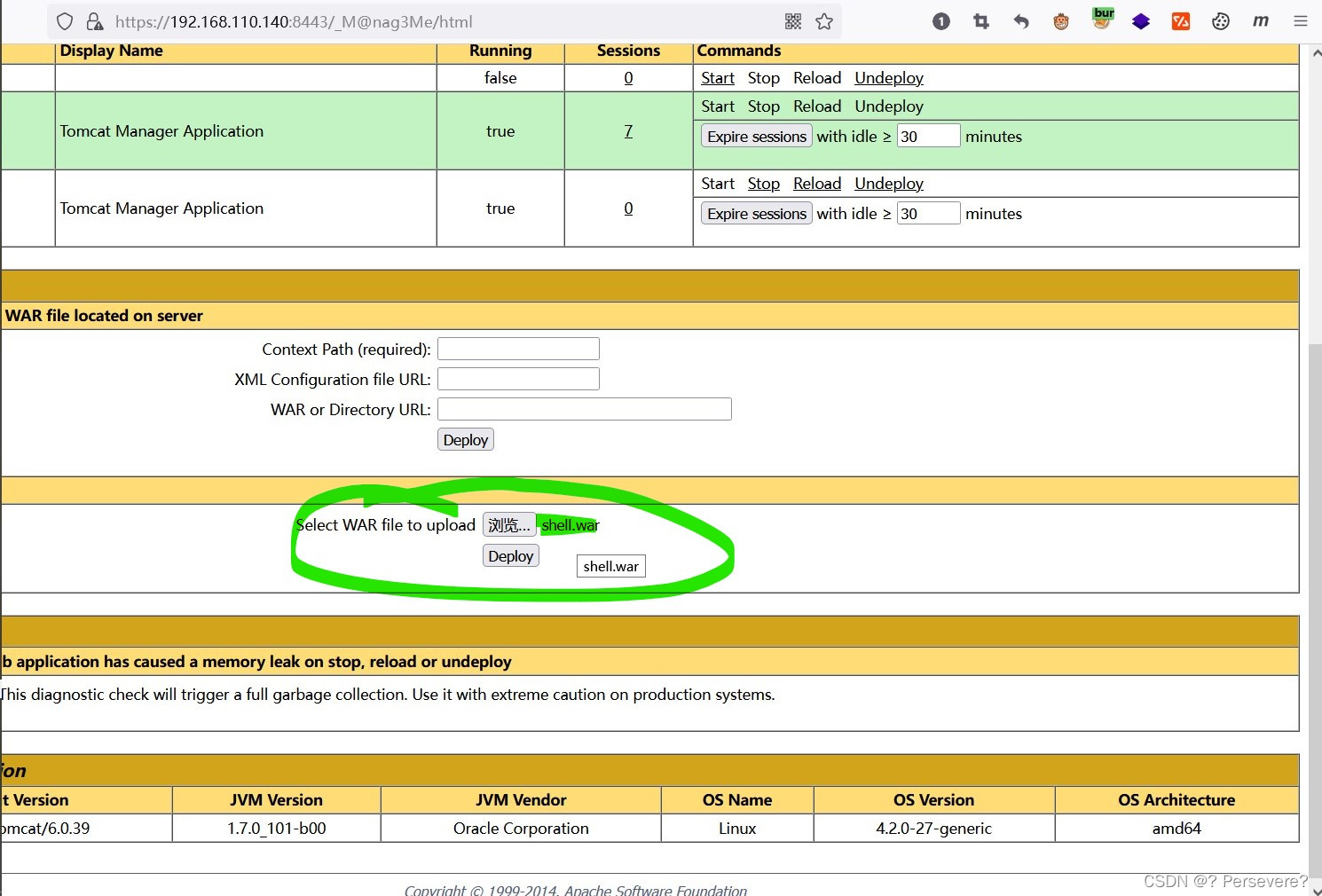Click the selected 'shell.war' file name
1322x896 pixels.
[571, 525]
